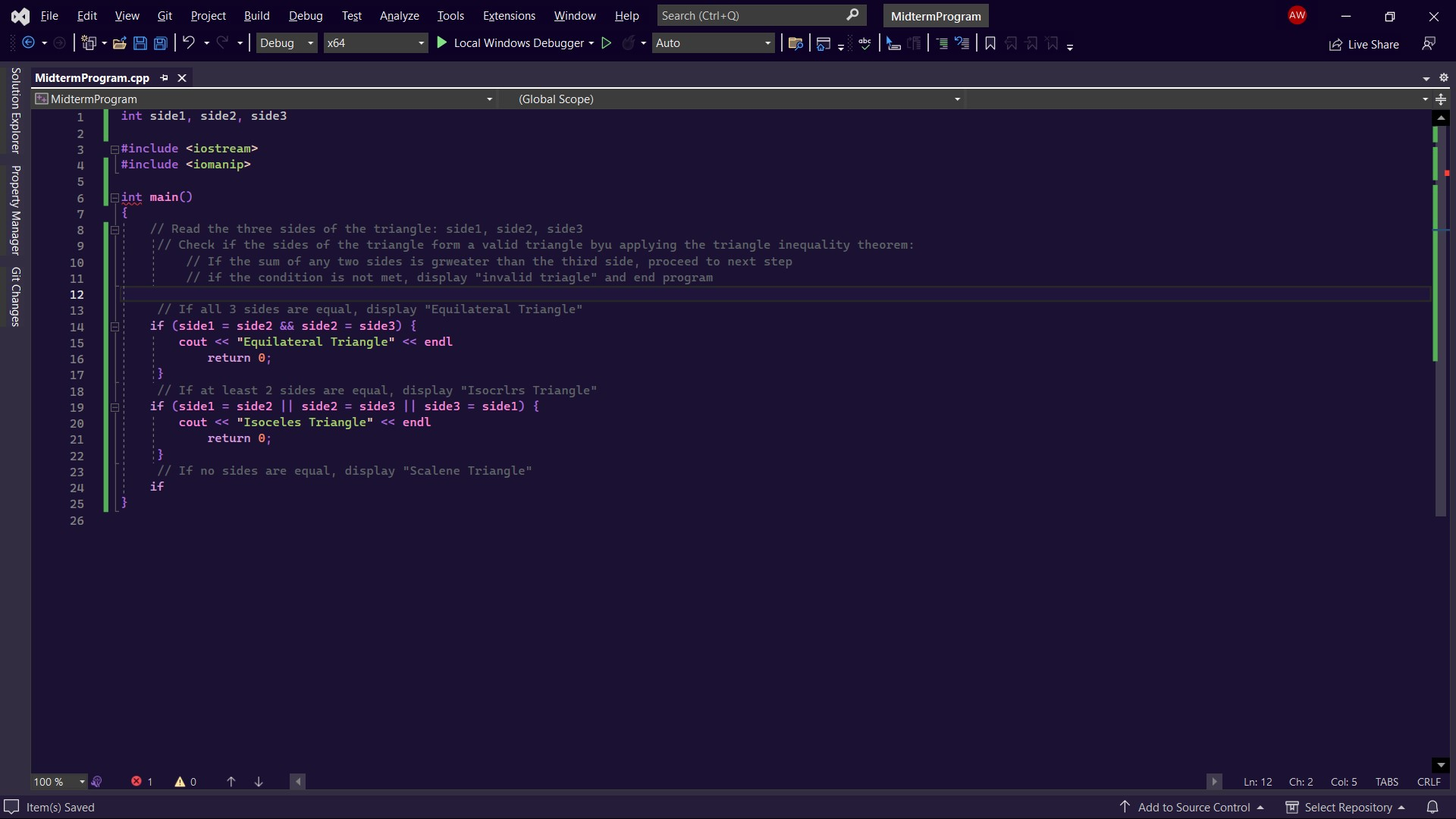
Task: Collapse the main function outlining box
Action: point(115,197)
